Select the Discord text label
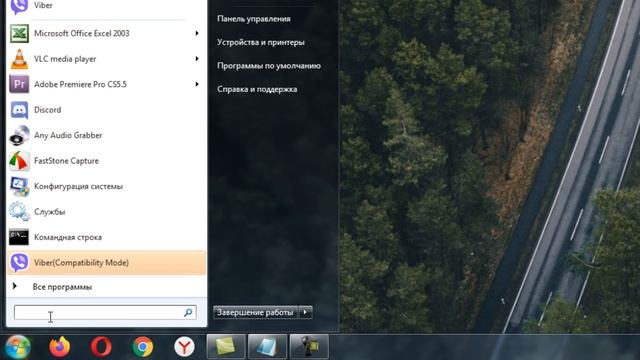Screen dimensions: 640x360 click(x=48, y=110)
